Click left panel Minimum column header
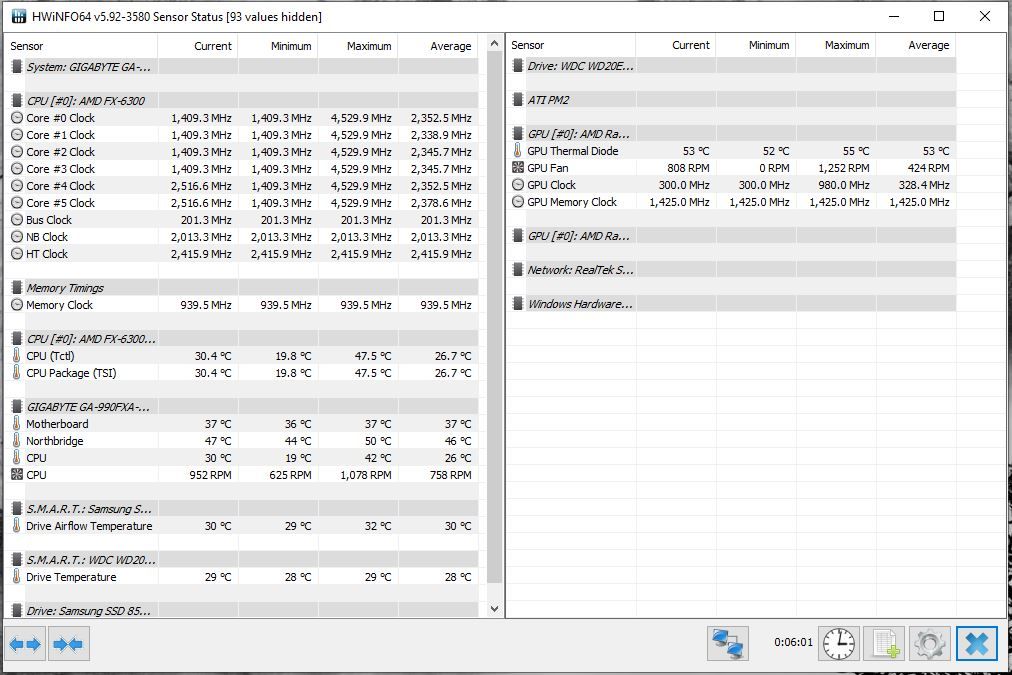Screen dimensions: 1012x675 point(278,46)
